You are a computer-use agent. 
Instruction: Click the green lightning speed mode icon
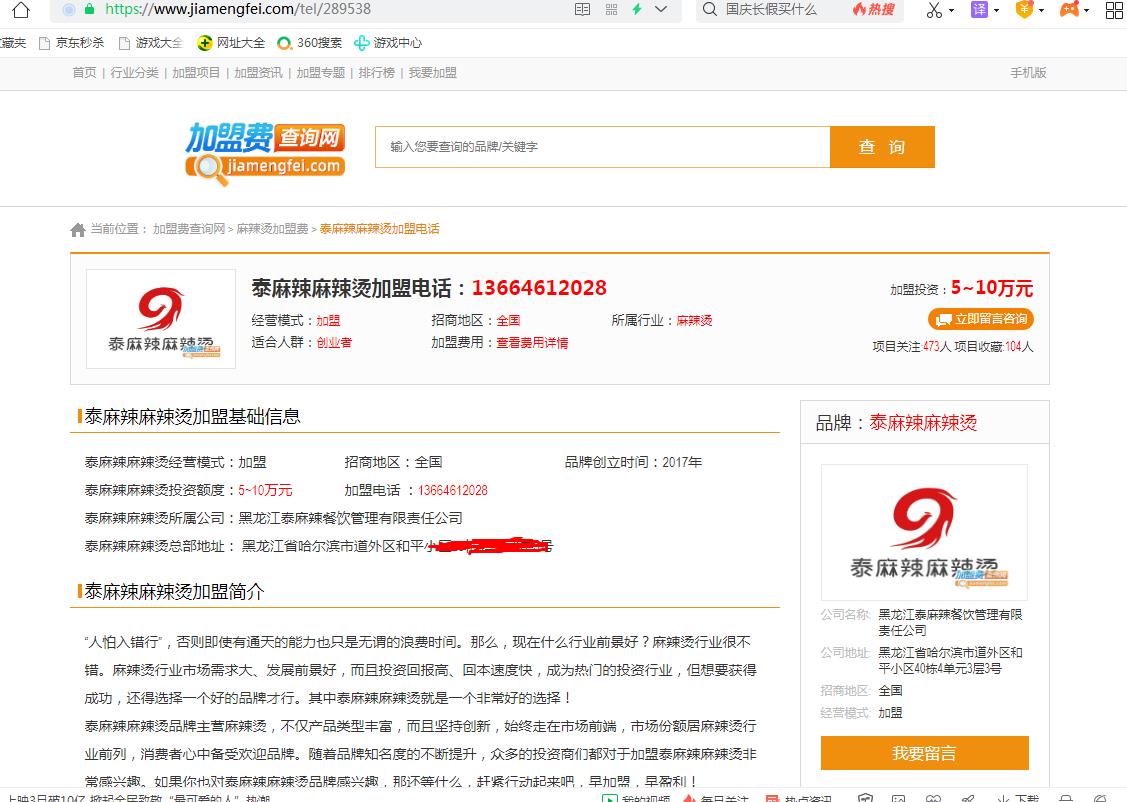click(637, 9)
